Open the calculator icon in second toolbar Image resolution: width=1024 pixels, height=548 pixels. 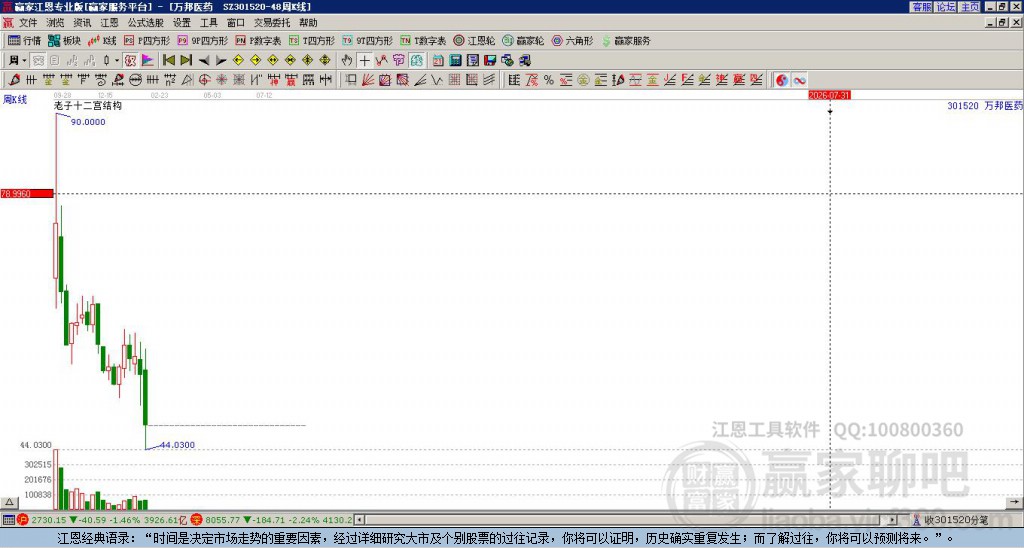coord(455,60)
